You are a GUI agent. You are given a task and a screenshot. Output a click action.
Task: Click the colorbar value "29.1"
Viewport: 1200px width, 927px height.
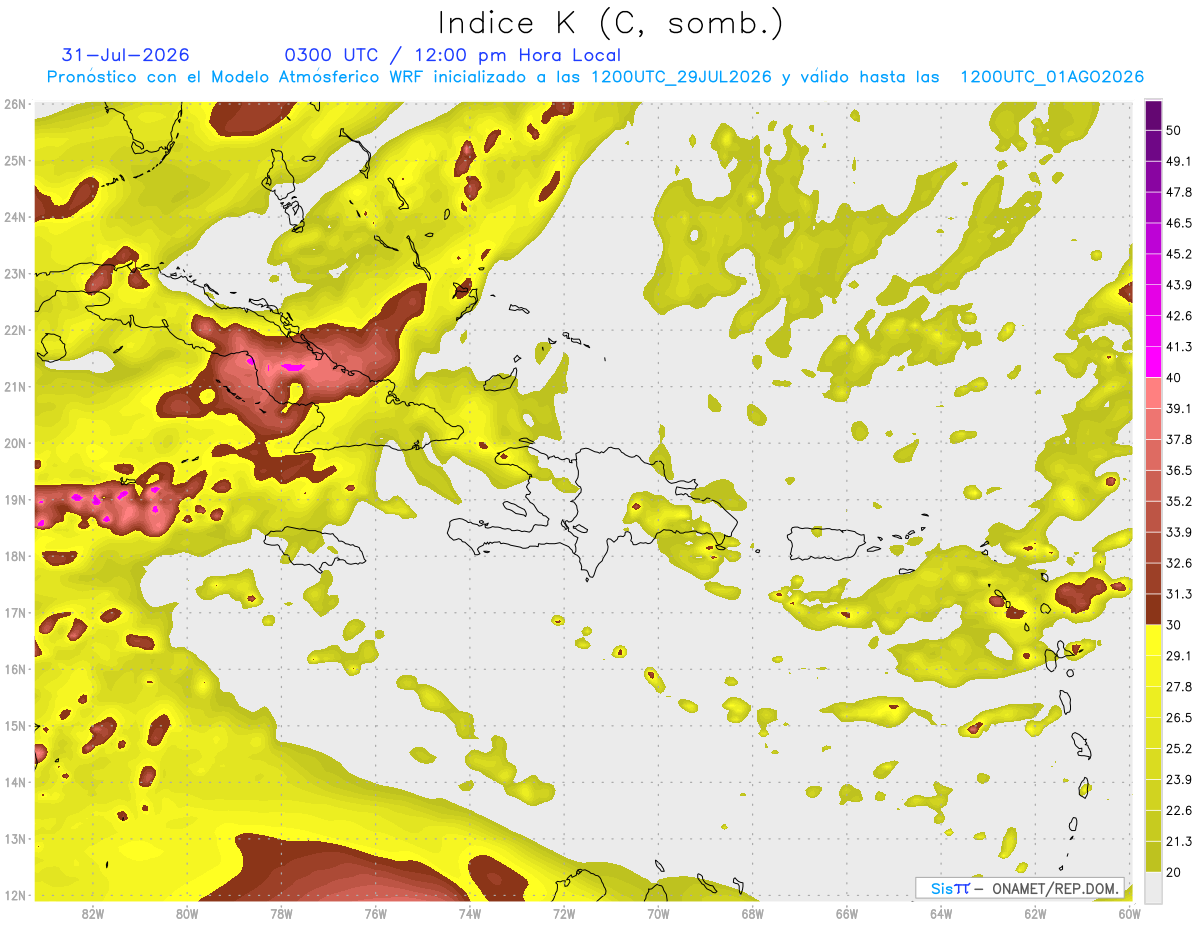(1178, 656)
